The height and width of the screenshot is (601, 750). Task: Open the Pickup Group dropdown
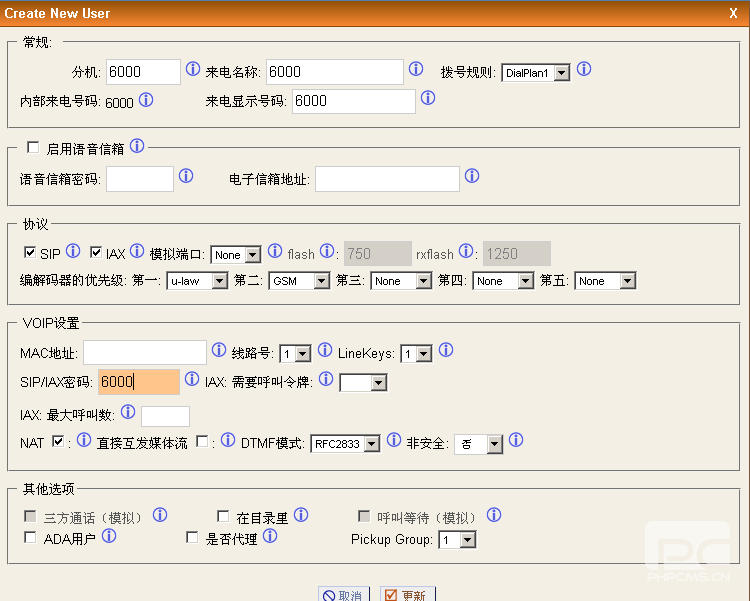click(457, 540)
